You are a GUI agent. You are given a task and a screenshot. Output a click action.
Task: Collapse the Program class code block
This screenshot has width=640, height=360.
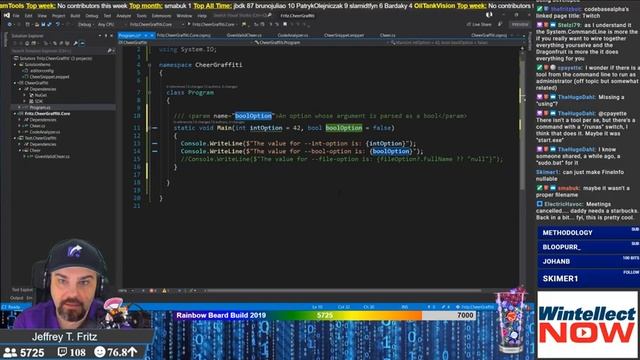coord(150,93)
